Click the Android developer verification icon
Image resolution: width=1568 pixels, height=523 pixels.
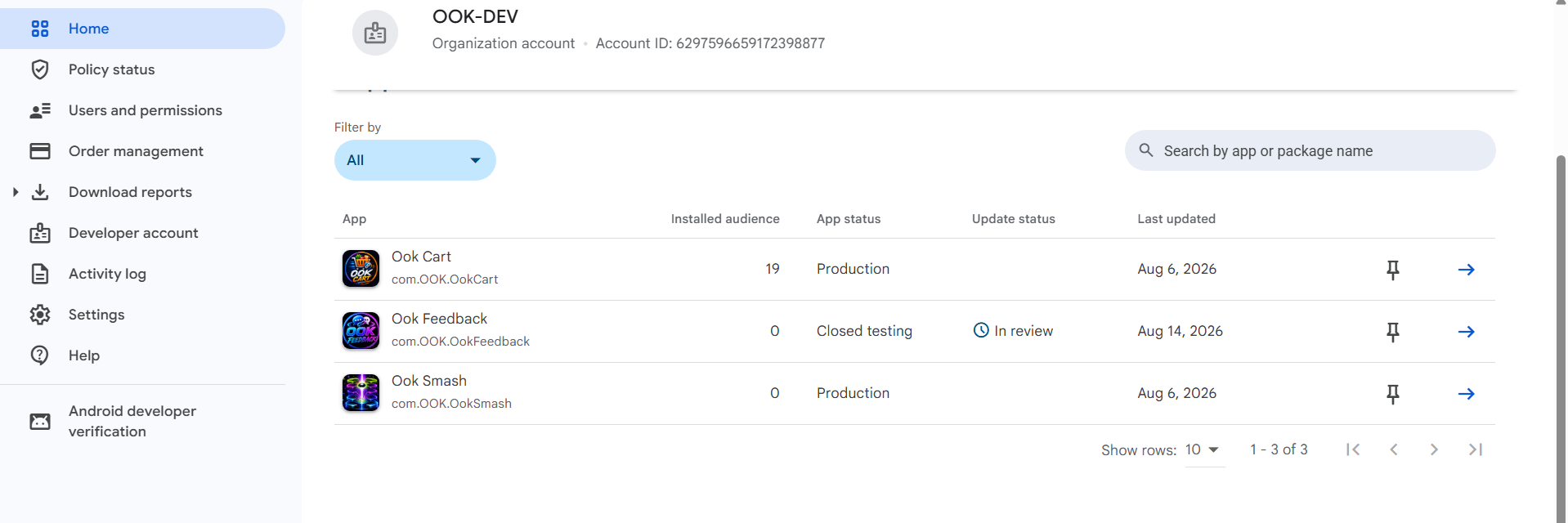(40, 422)
